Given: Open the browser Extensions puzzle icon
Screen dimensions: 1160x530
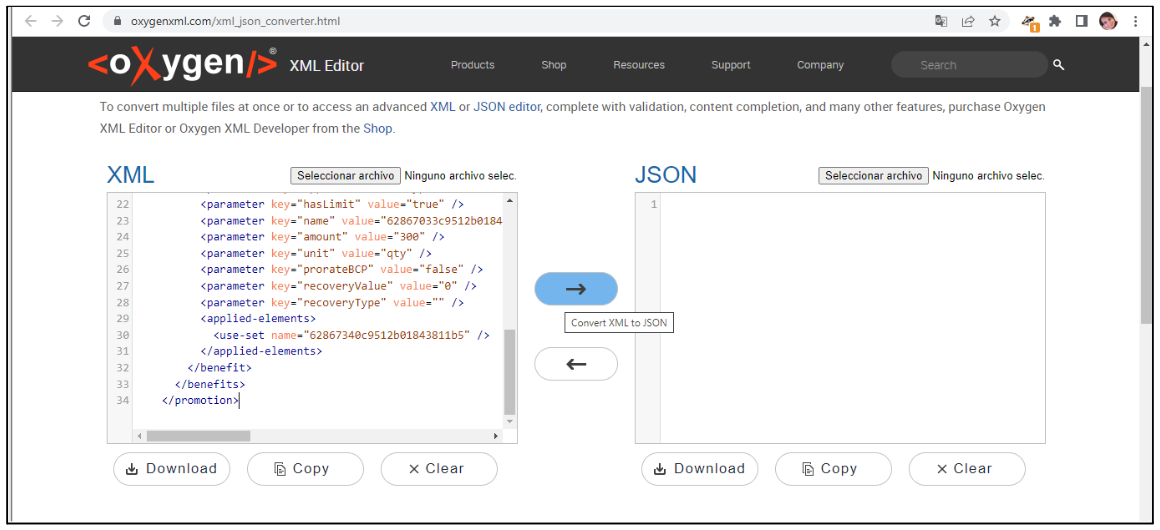Looking at the screenshot, I should (1055, 21).
